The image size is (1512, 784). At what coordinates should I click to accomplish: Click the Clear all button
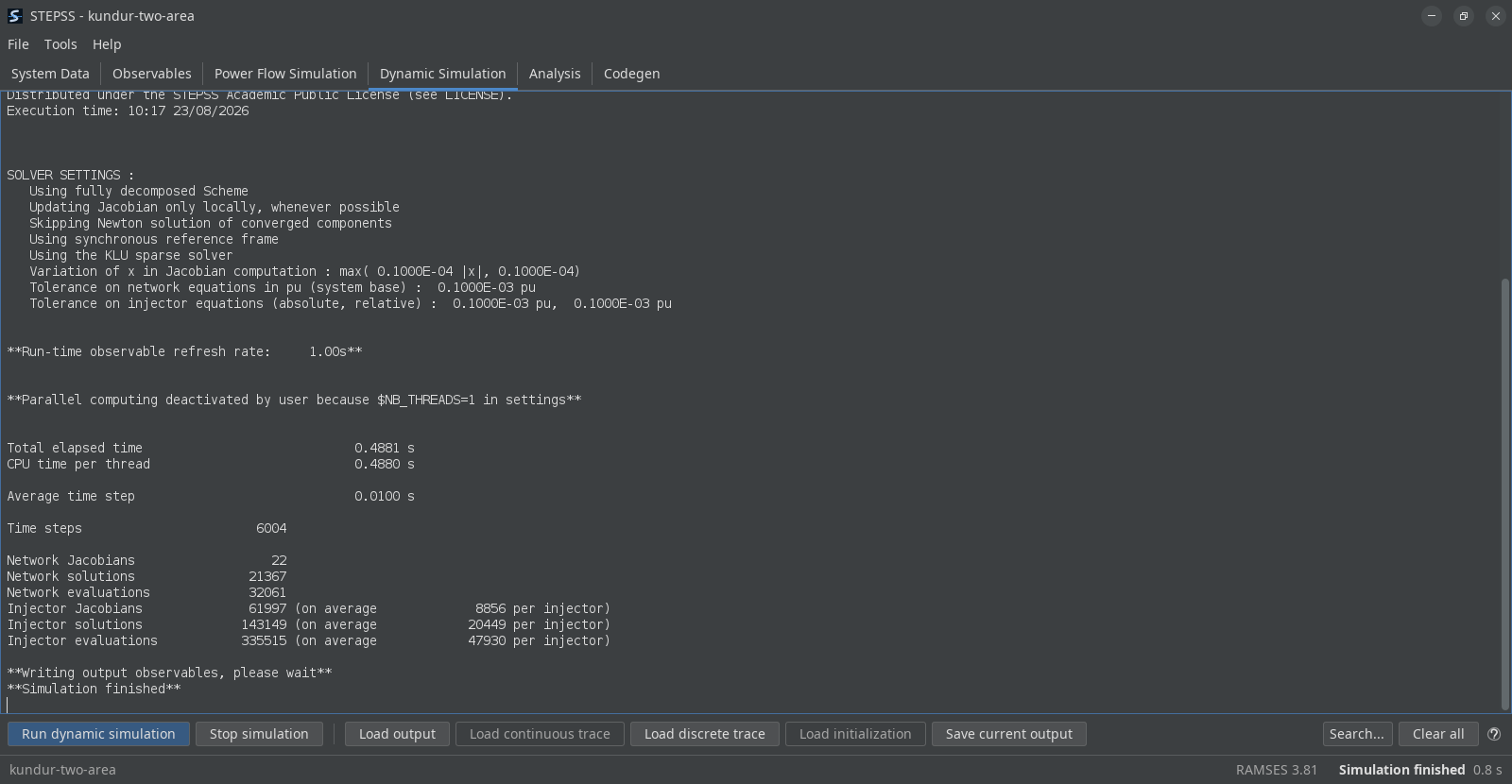[1438, 734]
